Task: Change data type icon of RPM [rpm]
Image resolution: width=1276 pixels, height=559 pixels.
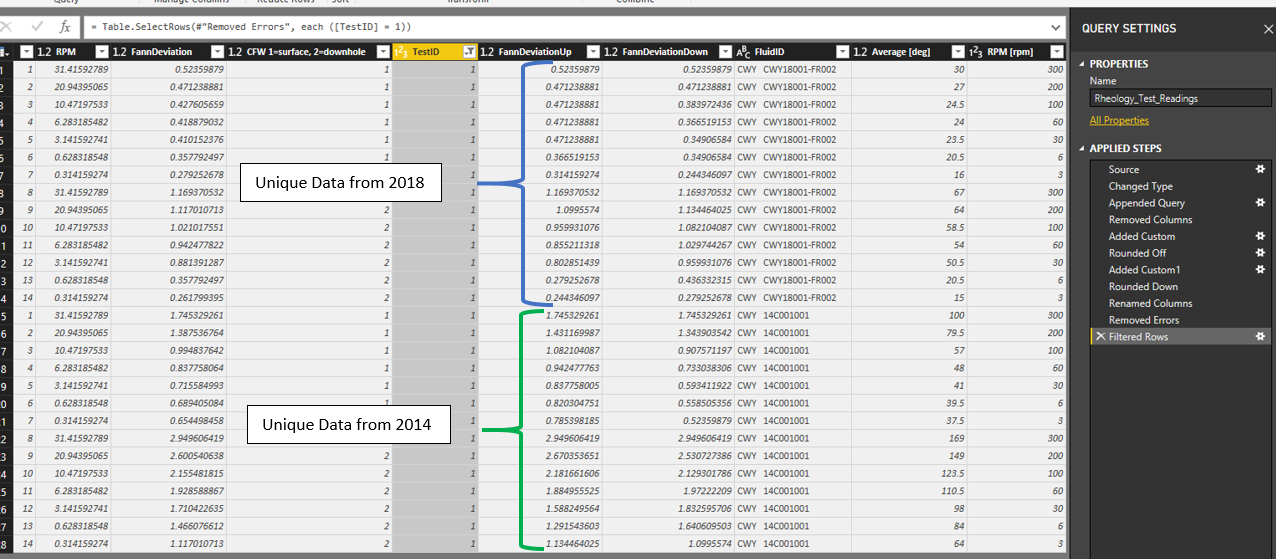Action: 977,51
